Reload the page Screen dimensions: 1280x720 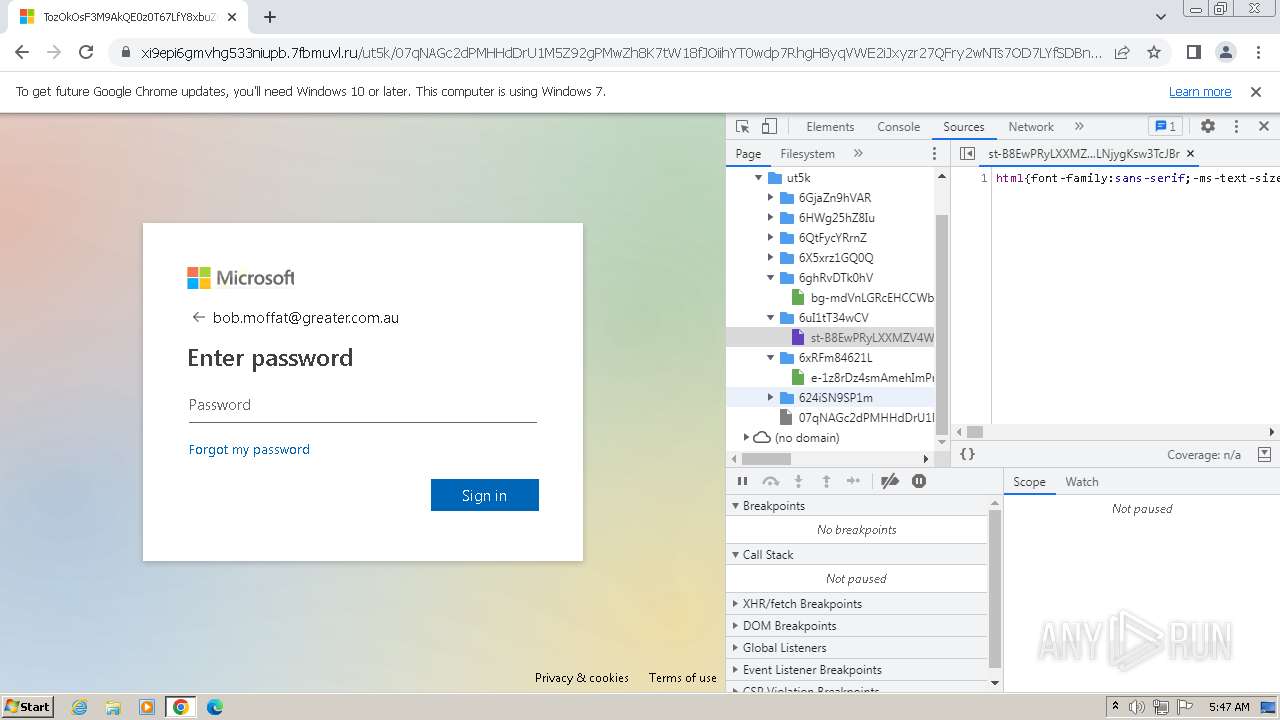[86, 52]
